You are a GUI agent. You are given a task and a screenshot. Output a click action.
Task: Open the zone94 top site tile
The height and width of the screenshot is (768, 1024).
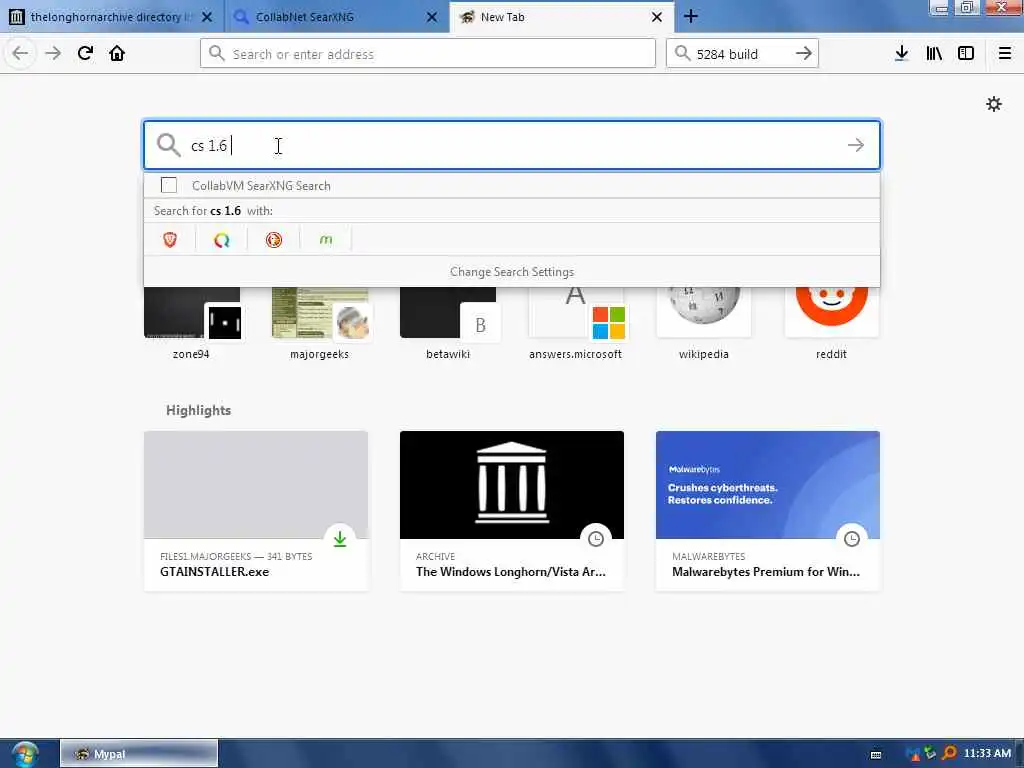[191, 323]
